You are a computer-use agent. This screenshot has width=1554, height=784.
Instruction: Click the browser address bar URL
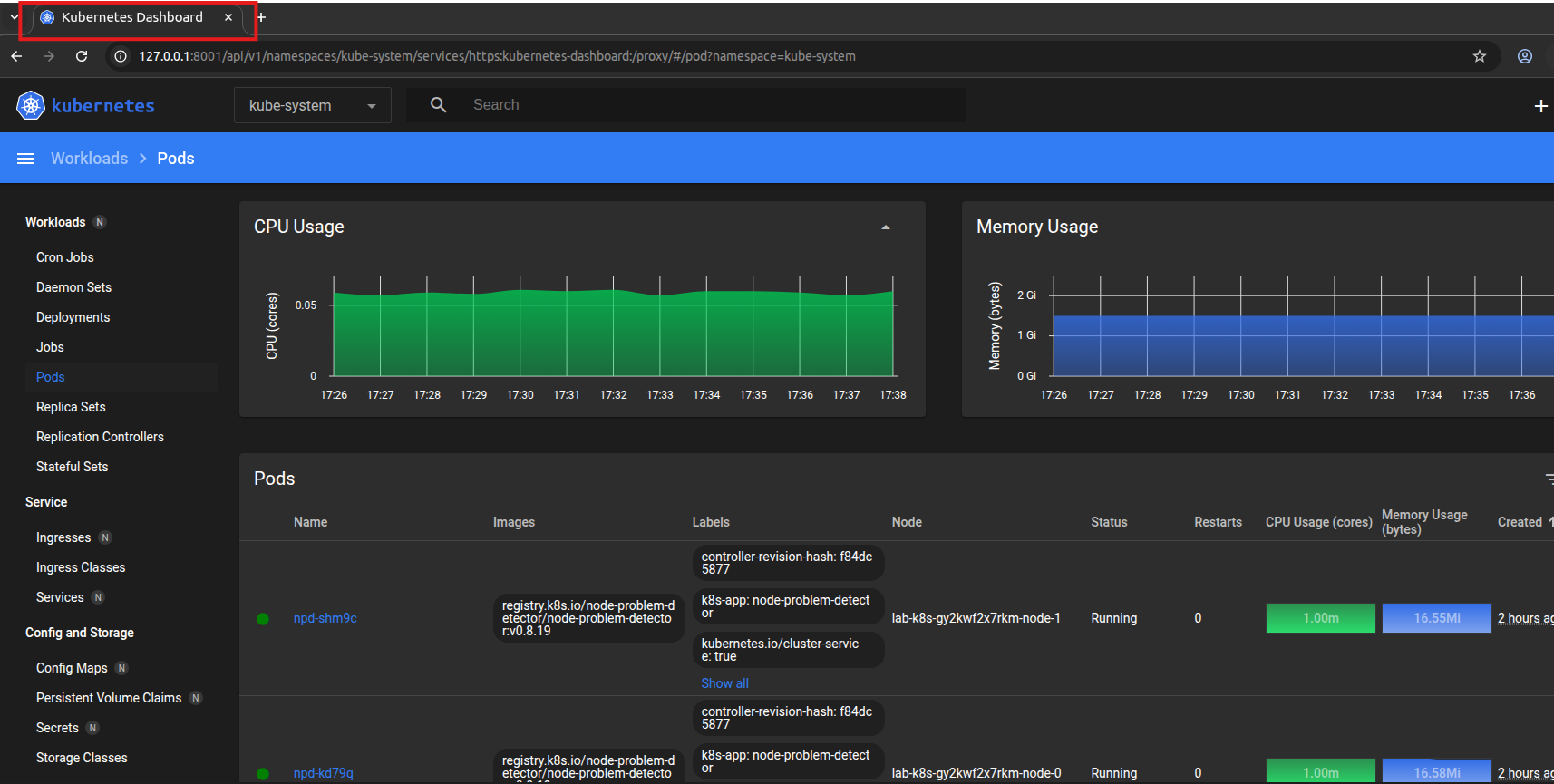[497, 56]
